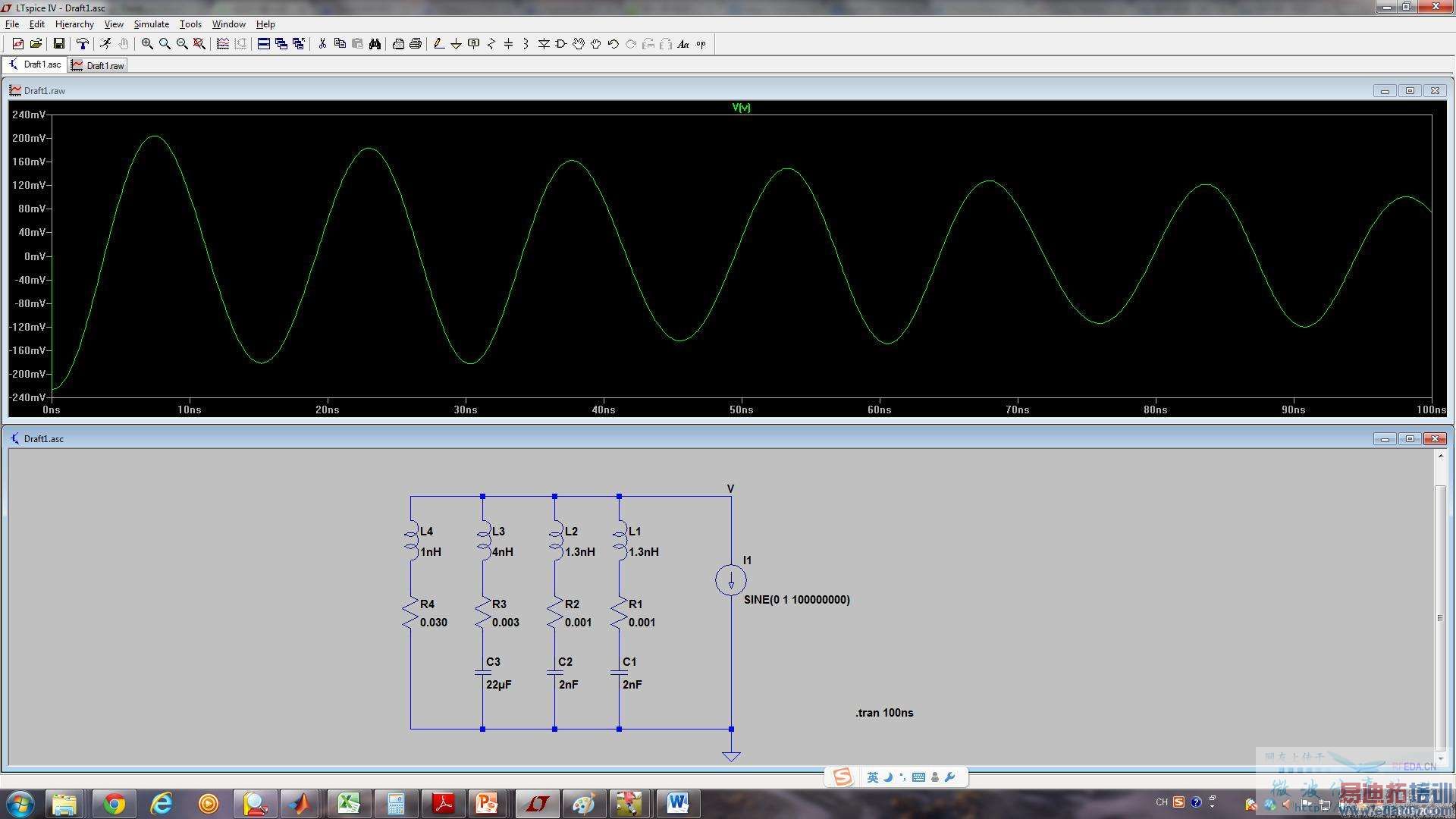Place a Ground symbol tool
Viewport: 1456px width, 819px height.
click(456, 44)
